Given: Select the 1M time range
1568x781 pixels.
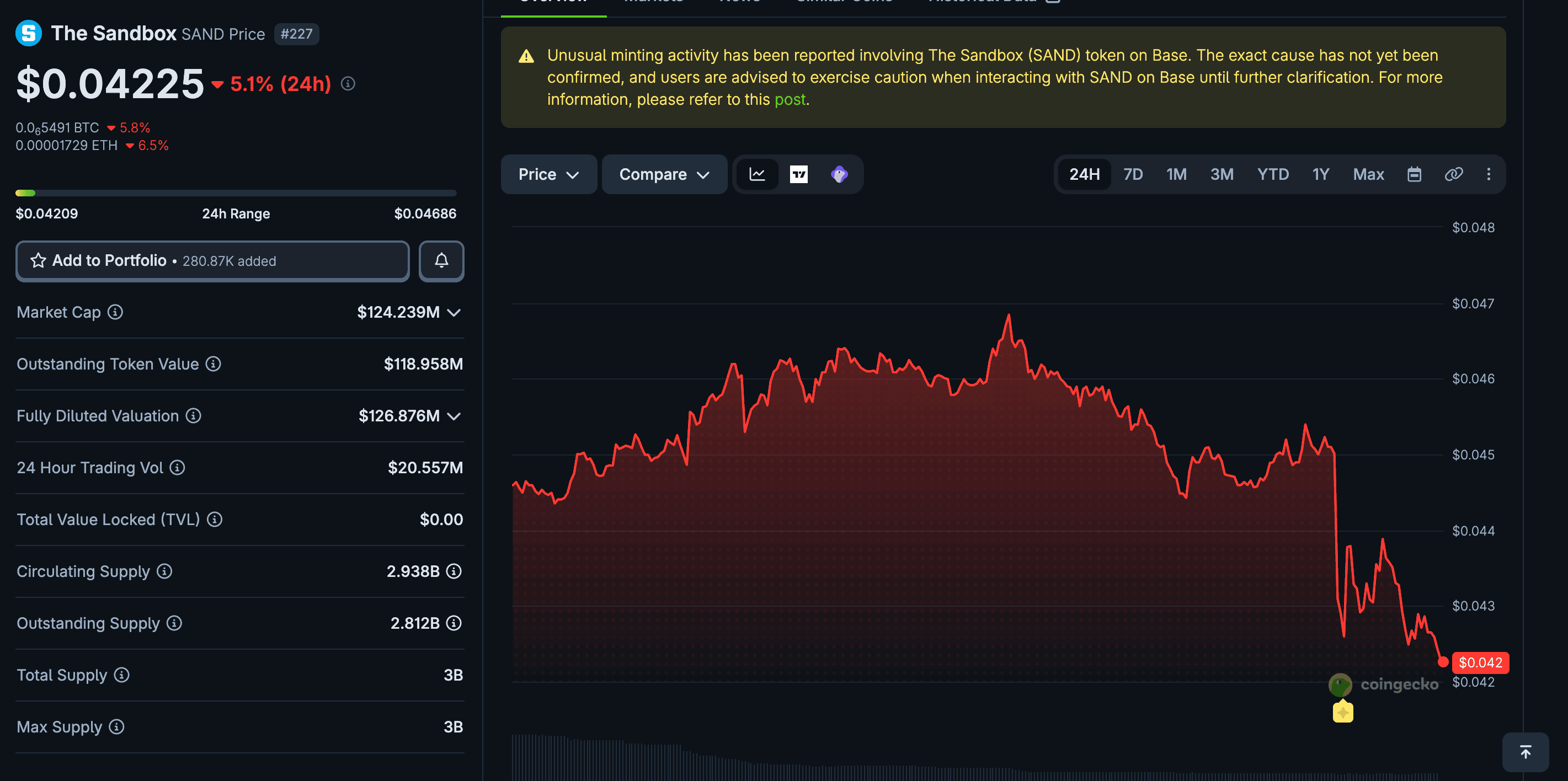Looking at the screenshot, I should 1176,174.
